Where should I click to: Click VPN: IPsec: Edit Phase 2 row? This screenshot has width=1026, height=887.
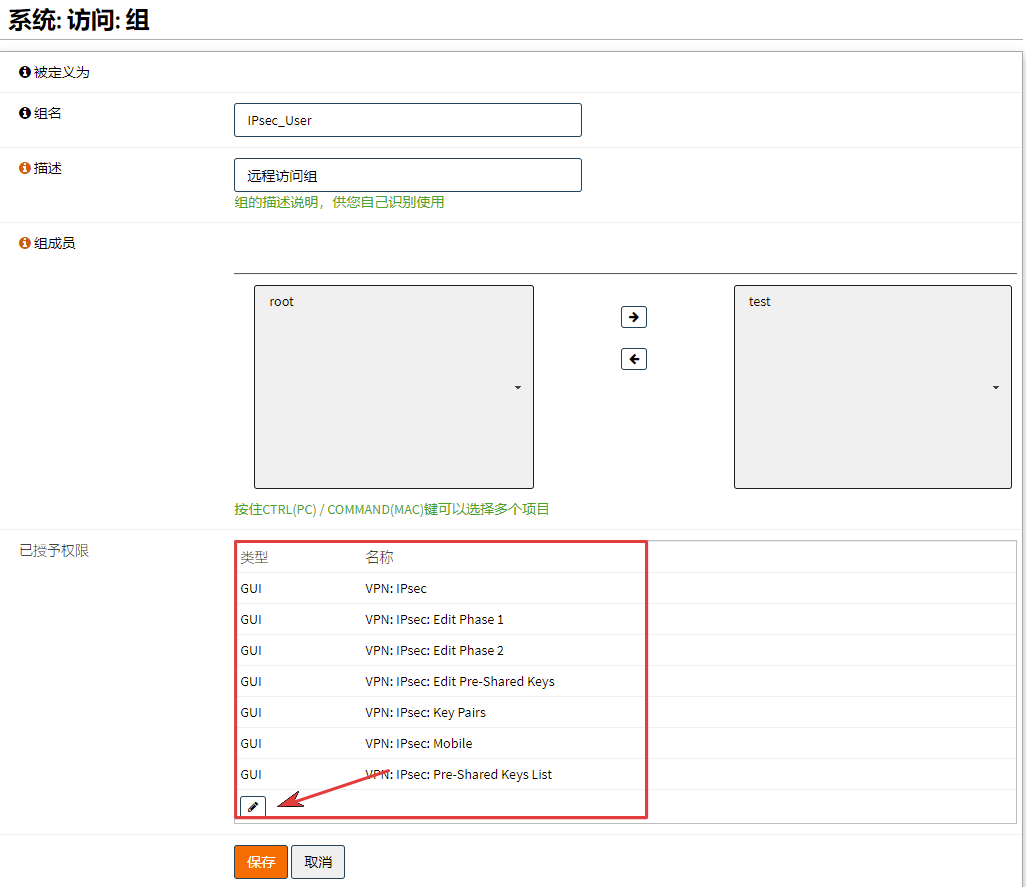coord(434,650)
